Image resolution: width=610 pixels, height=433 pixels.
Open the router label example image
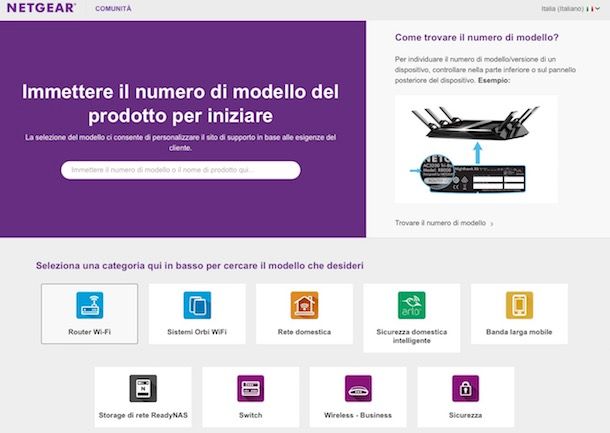(476, 149)
